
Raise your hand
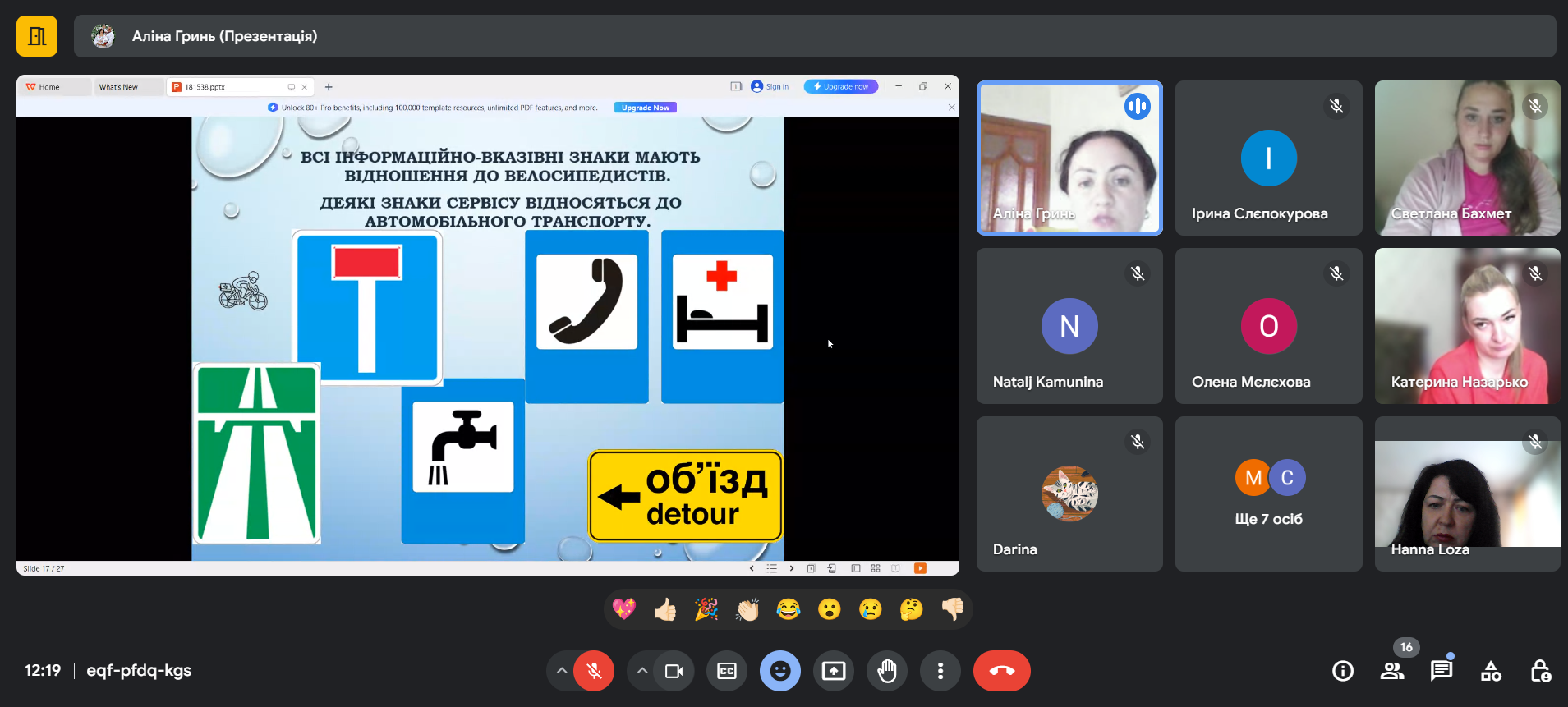click(887, 671)
